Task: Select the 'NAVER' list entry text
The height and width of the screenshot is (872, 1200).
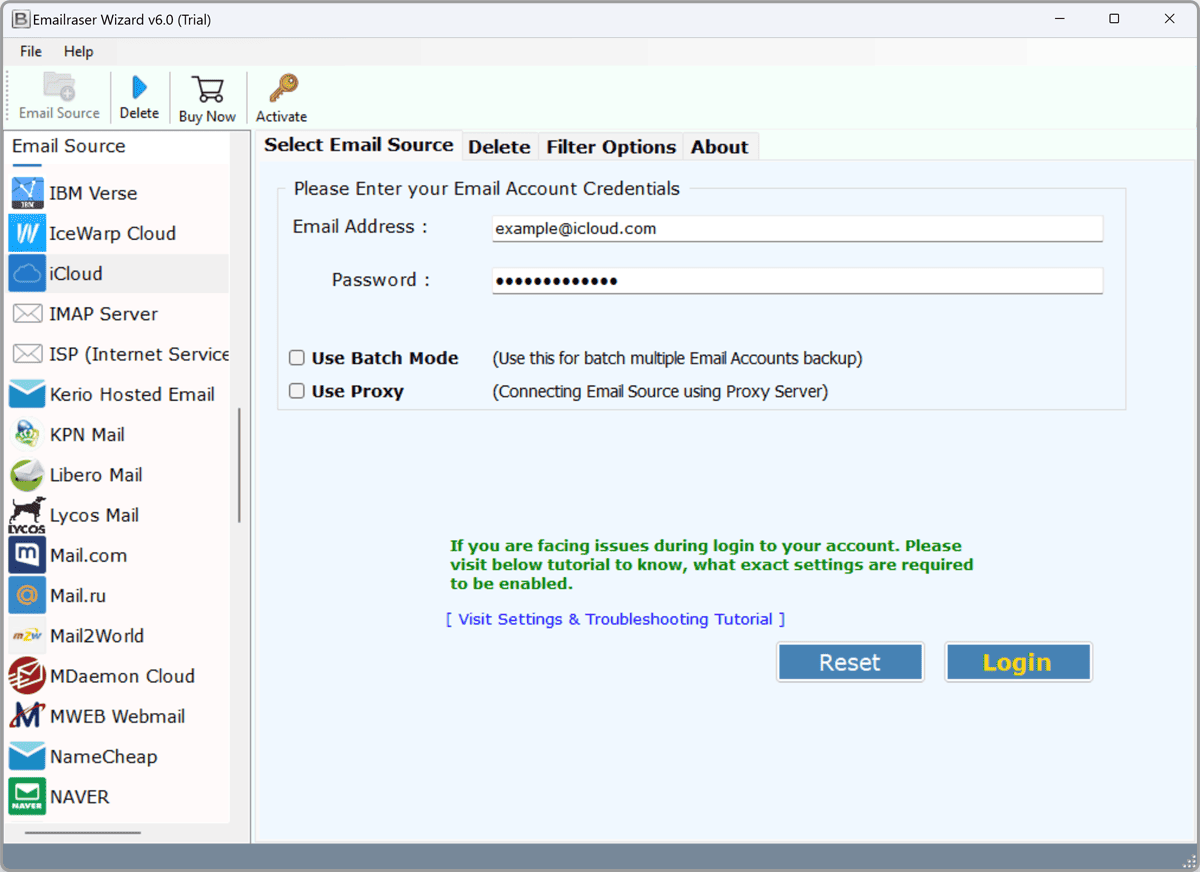Action: (80, 797)
